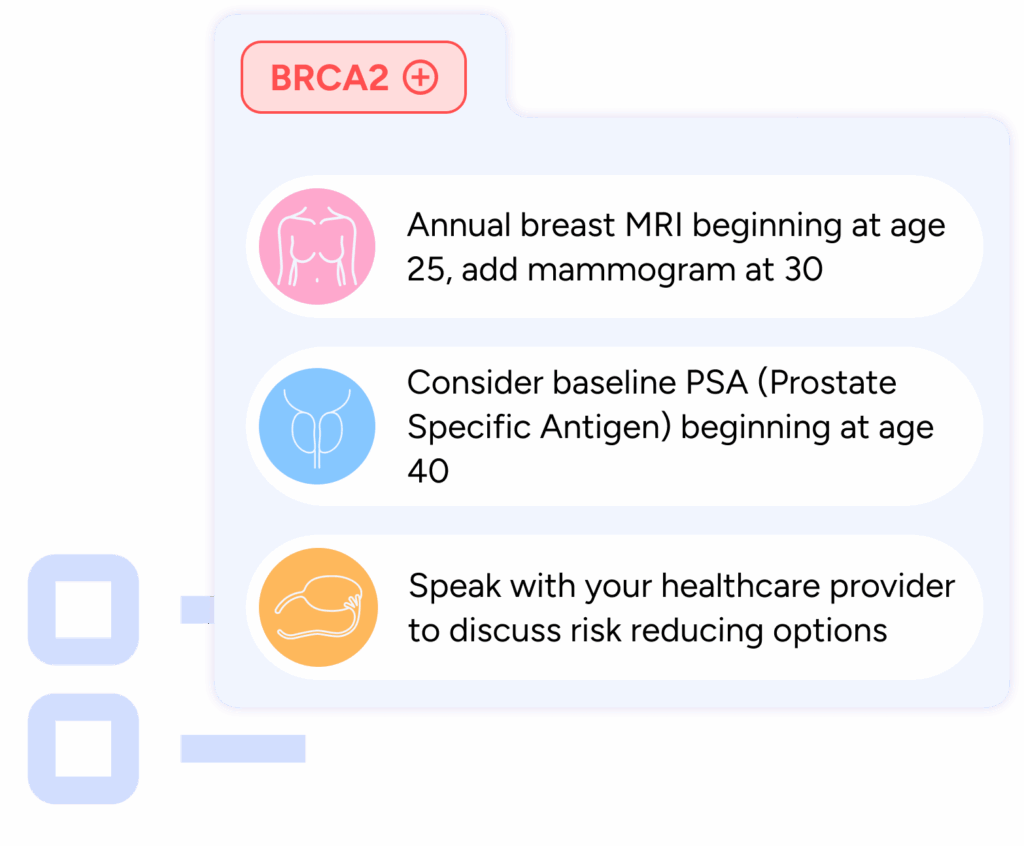This screenshot has height=846, width=1024.
Task: Click the short placeholder bar beside upper checkbox
Action: 197,610
